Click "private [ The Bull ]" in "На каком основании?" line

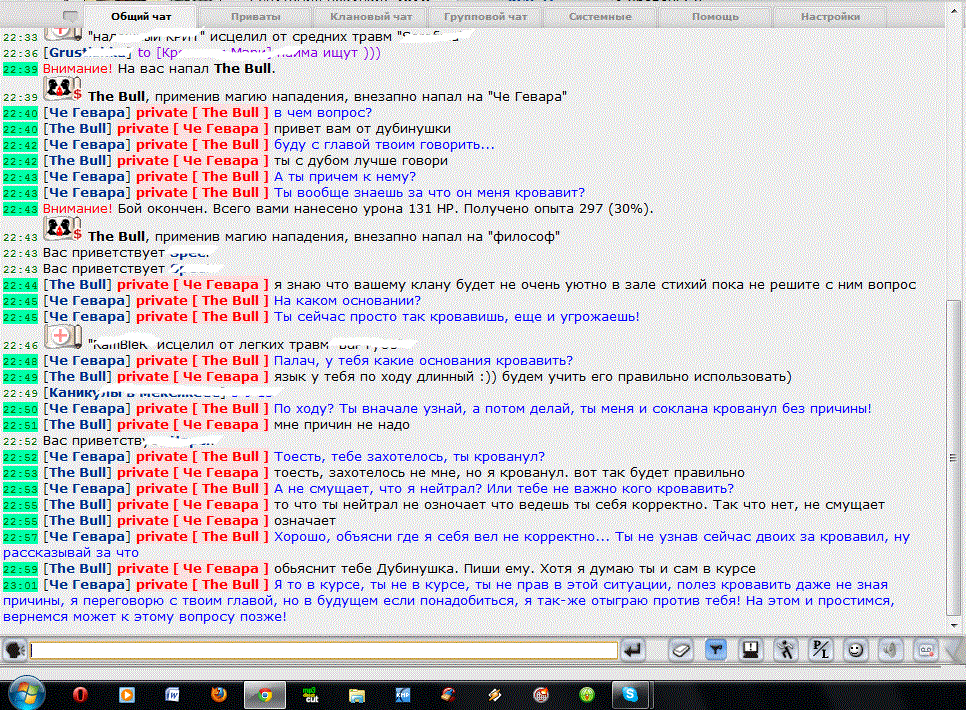coord(202,301)
